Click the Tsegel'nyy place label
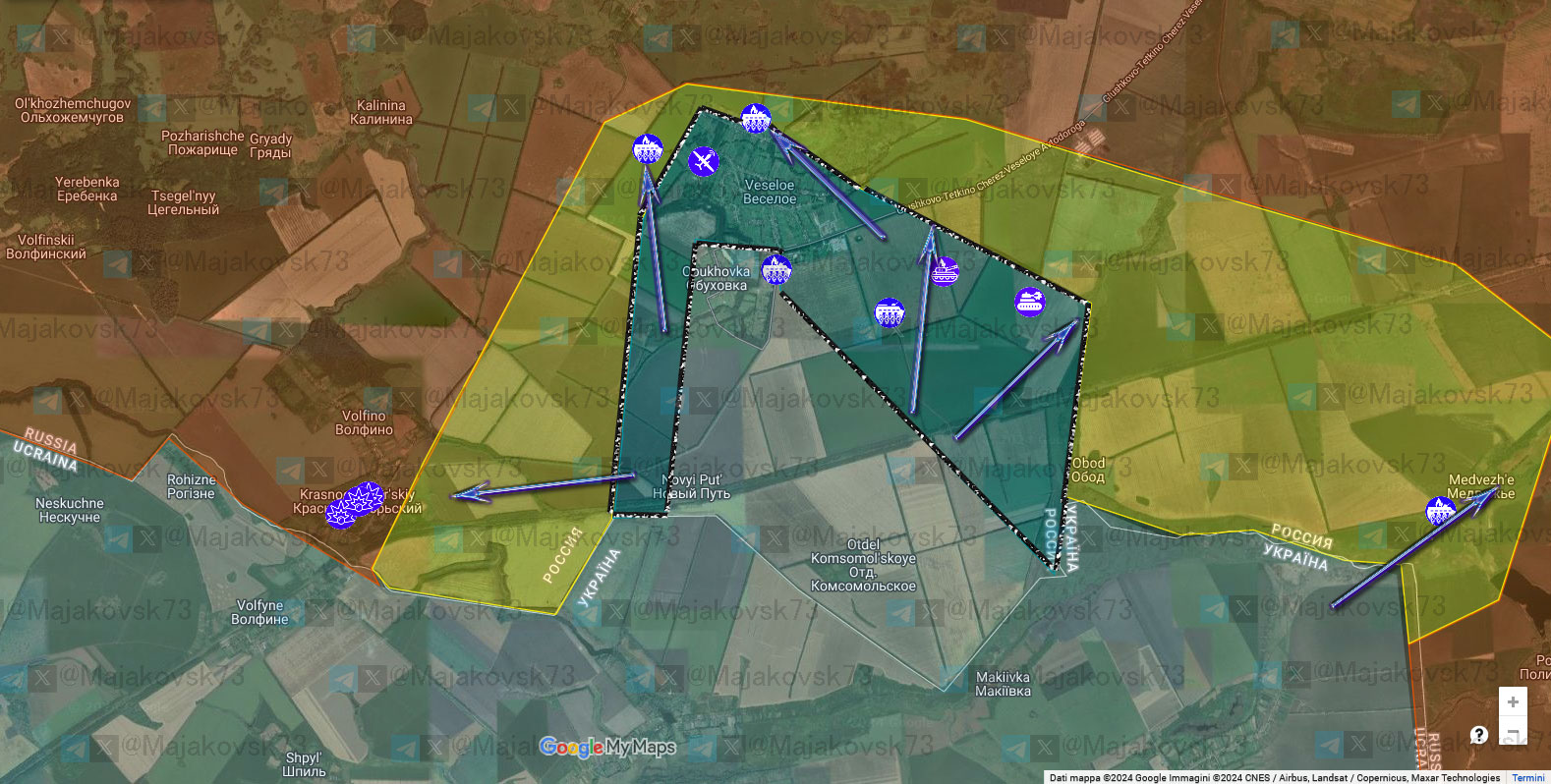 [x=184, y=202]
